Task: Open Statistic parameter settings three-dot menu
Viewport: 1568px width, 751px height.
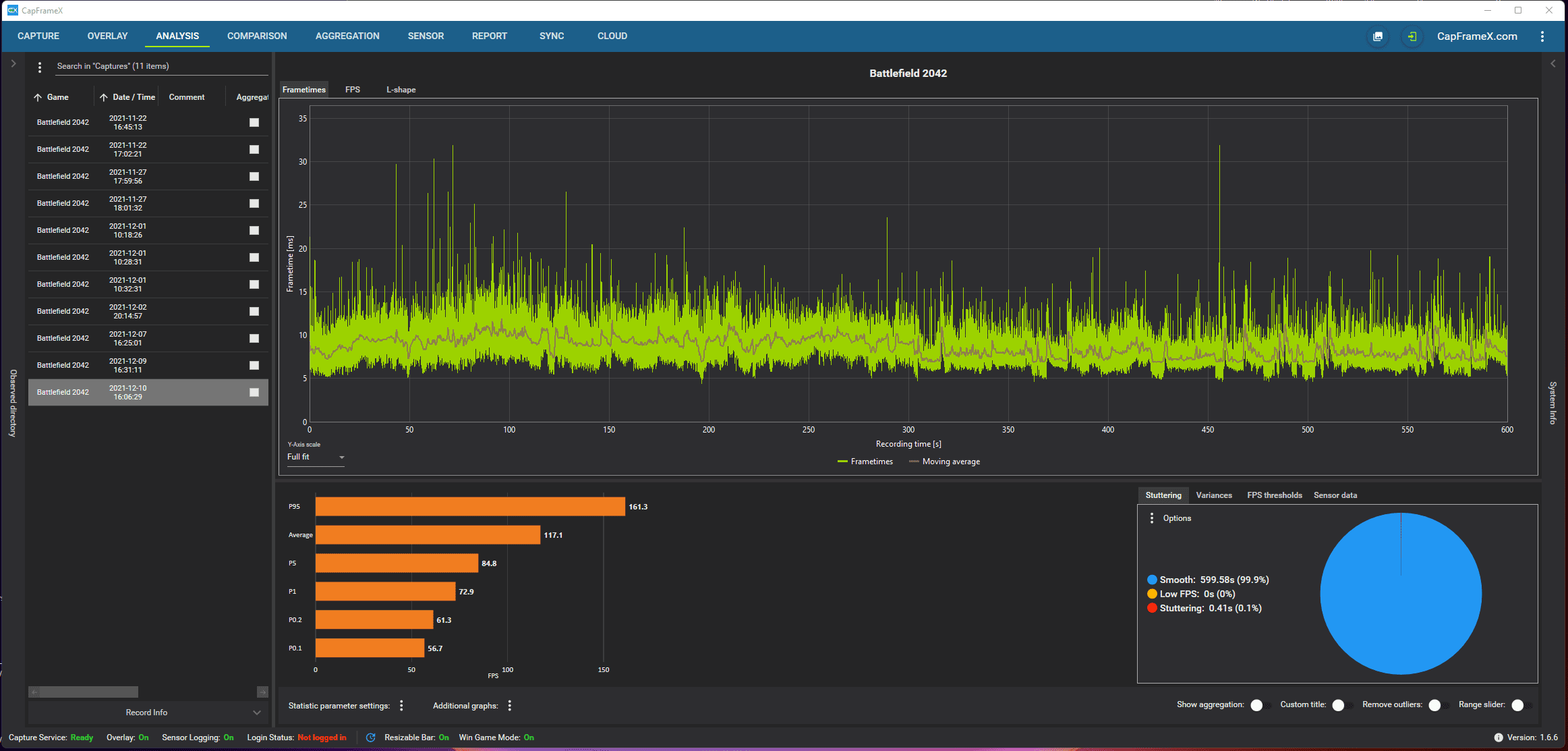Action: tap(401, 706)
